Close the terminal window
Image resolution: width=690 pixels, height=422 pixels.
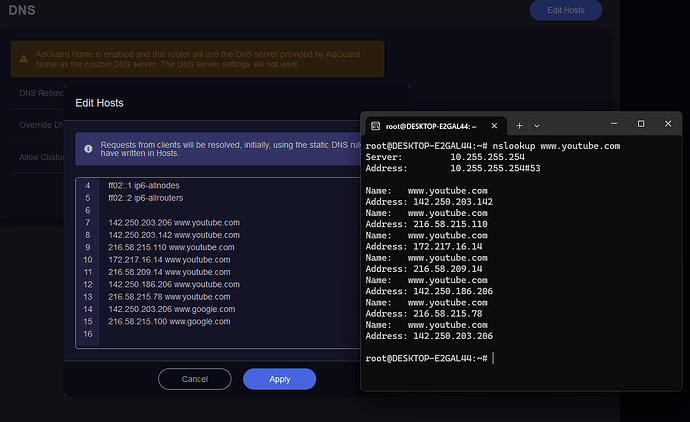668,124
